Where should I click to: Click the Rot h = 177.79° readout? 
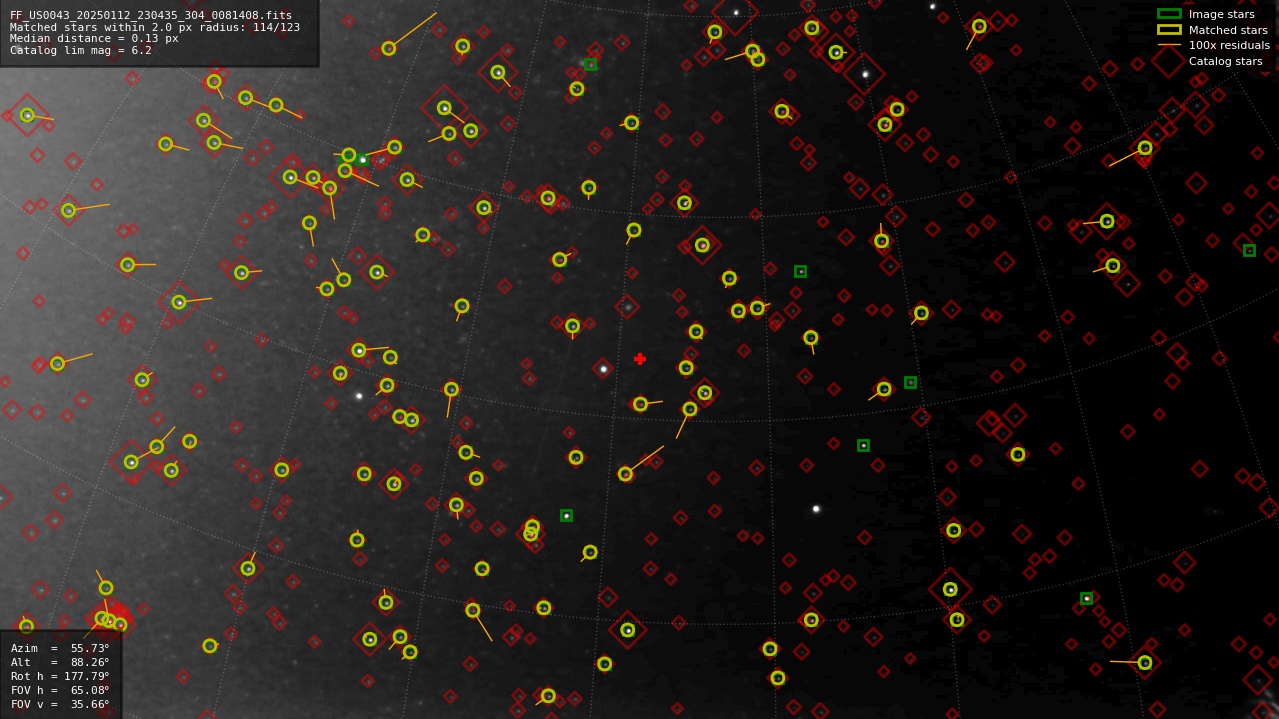click(60, 676)
